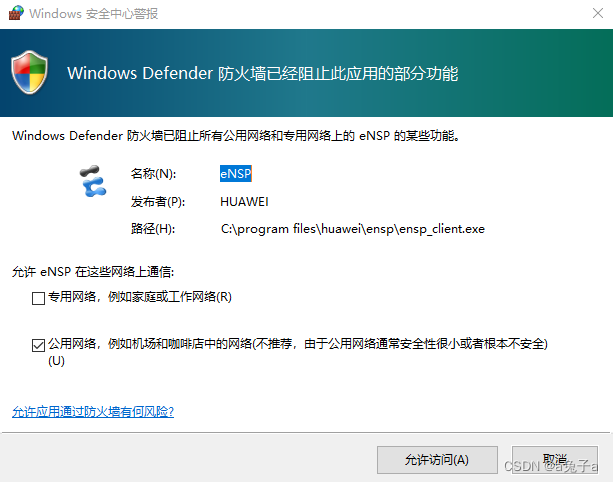Select the eNSP name field value

[236, 173]
